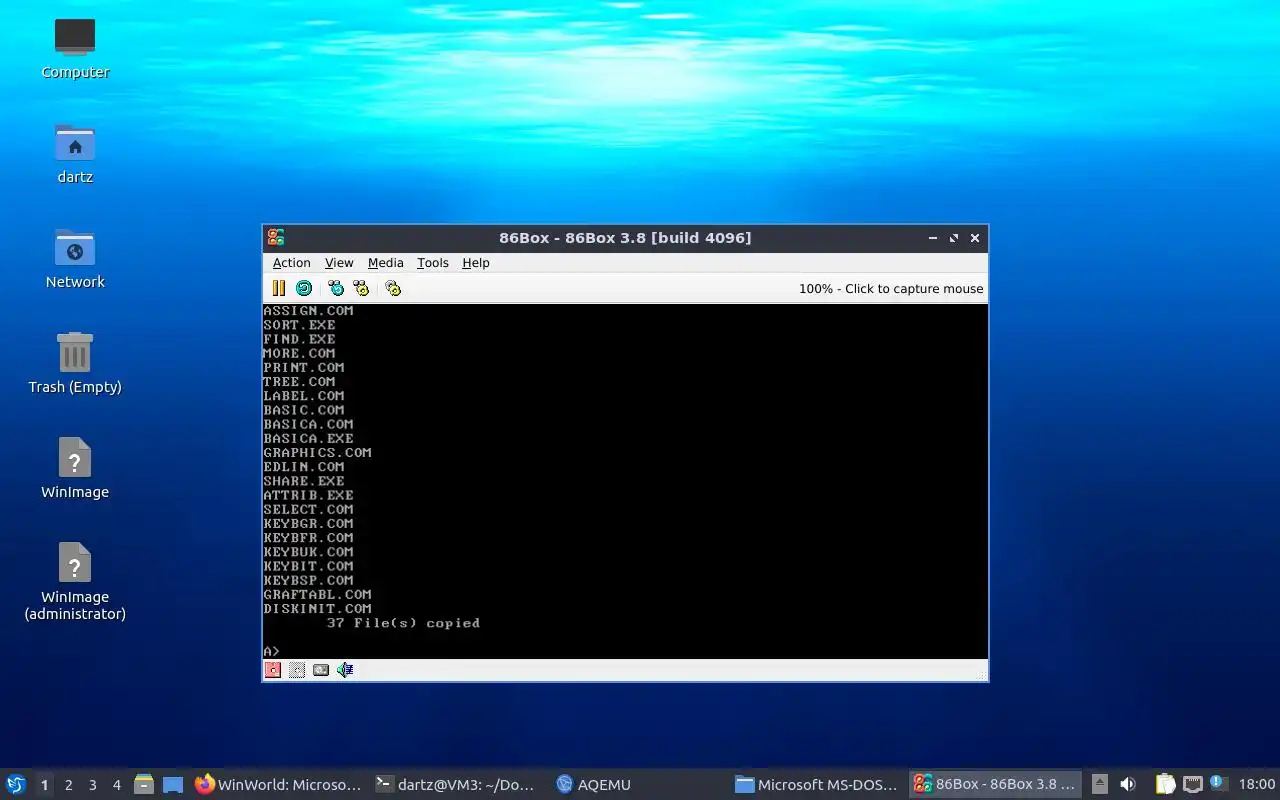Switch to Microsoft MS-DOS folder taskbar window

click(818, 784)
